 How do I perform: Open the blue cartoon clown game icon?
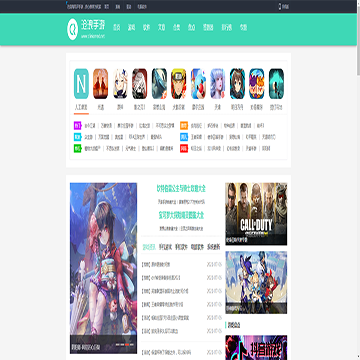(x=198, y=84)
